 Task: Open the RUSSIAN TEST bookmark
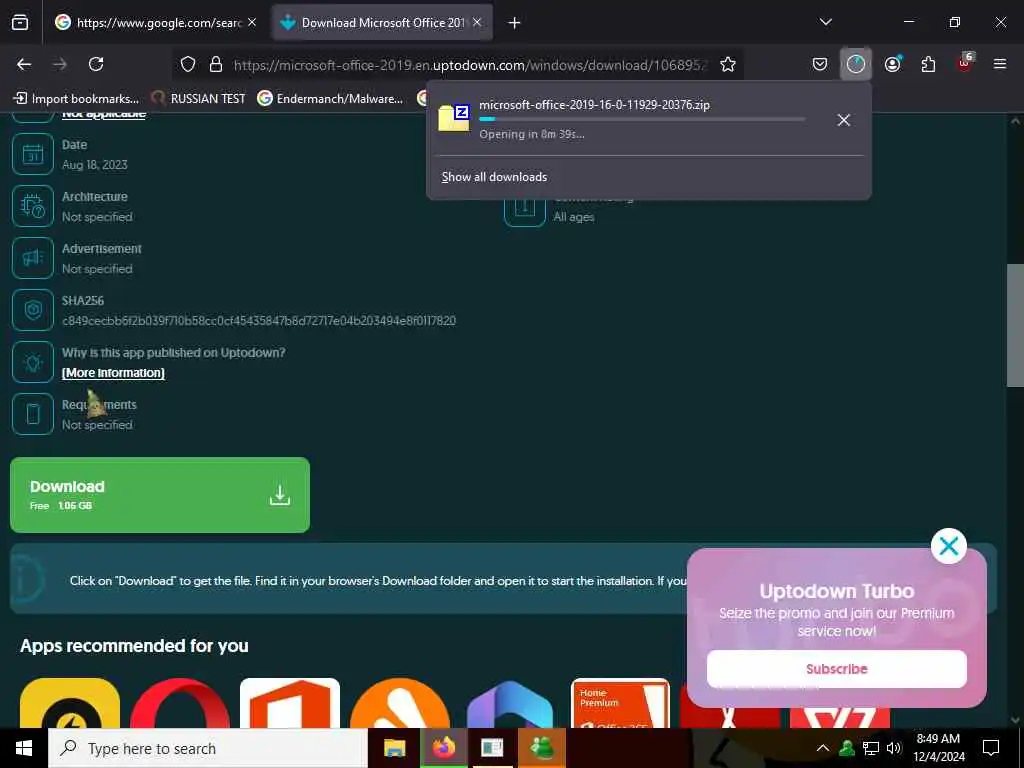199,99
